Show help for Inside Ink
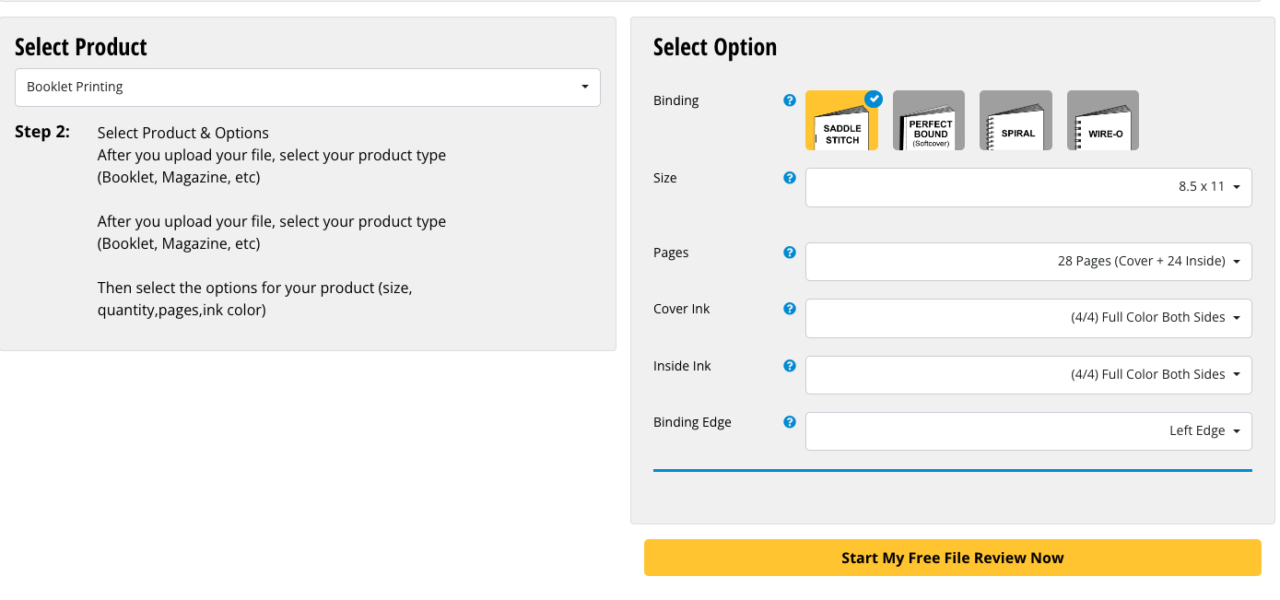Viewport: 1280px width, 600px height. coord(789,366)
